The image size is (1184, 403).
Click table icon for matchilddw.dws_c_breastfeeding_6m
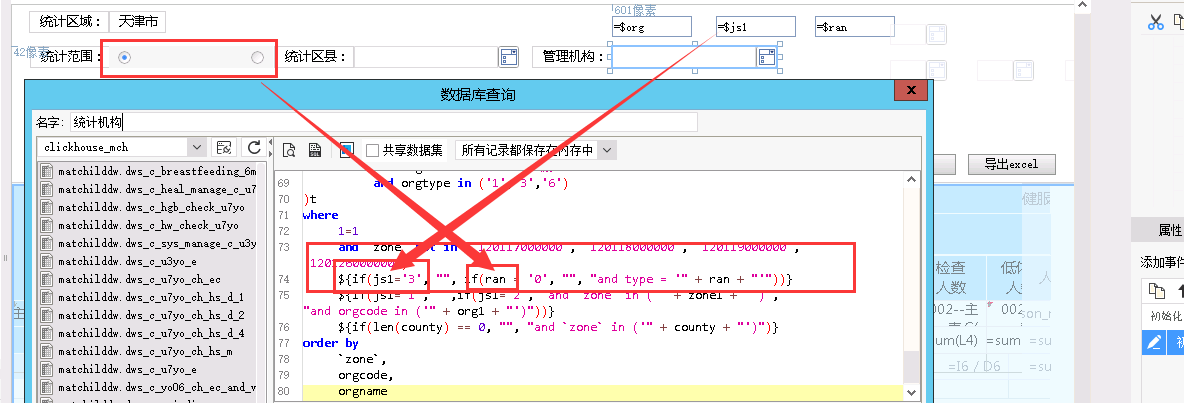[x=46, y=171]
